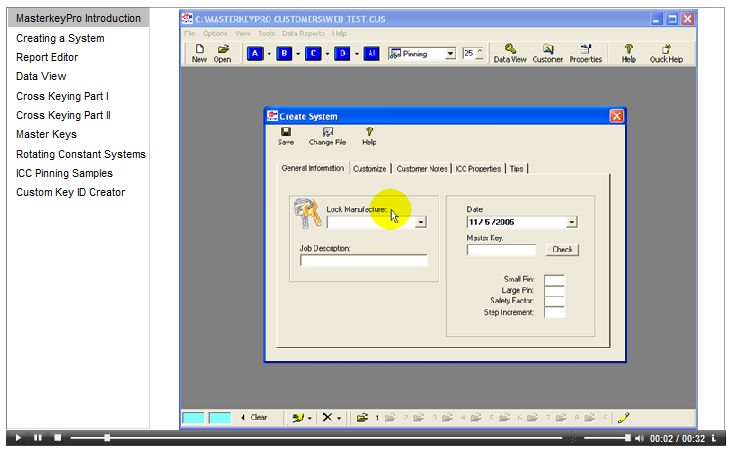Open the Master Keys video

(46, 135)
